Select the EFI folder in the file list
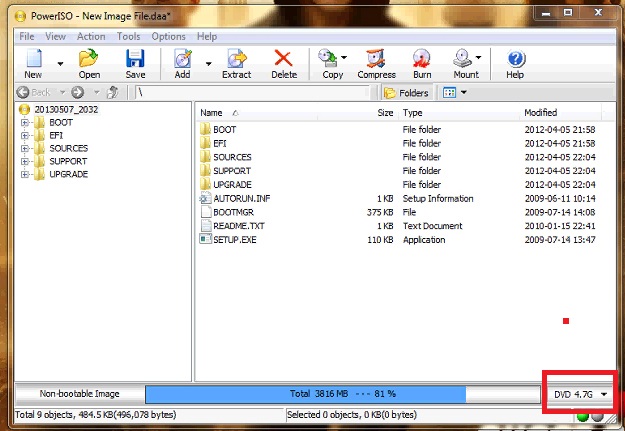The height and width of the screenshot is (431, 625). (x=220, y=144)
